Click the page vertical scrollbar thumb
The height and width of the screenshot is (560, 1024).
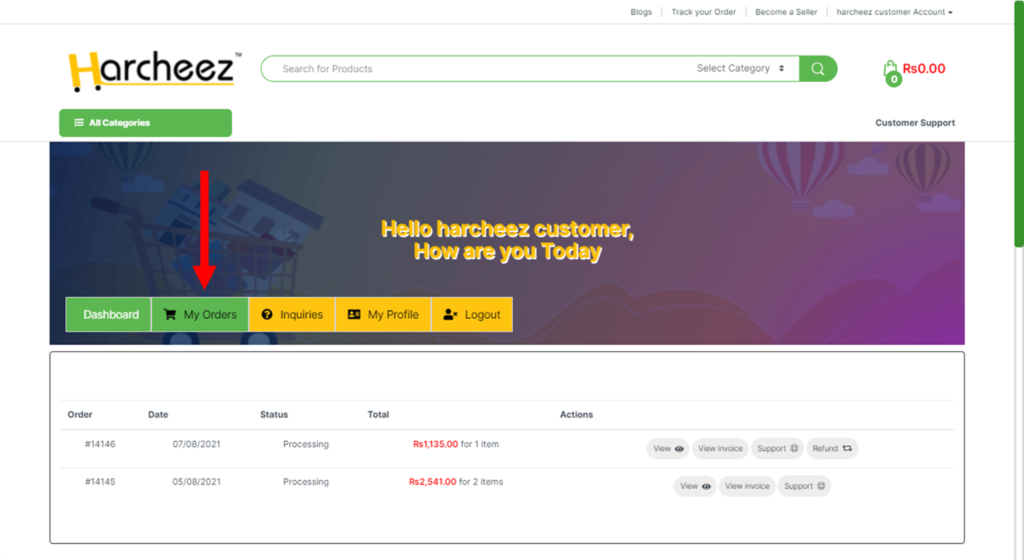[x=1019, y=124]
